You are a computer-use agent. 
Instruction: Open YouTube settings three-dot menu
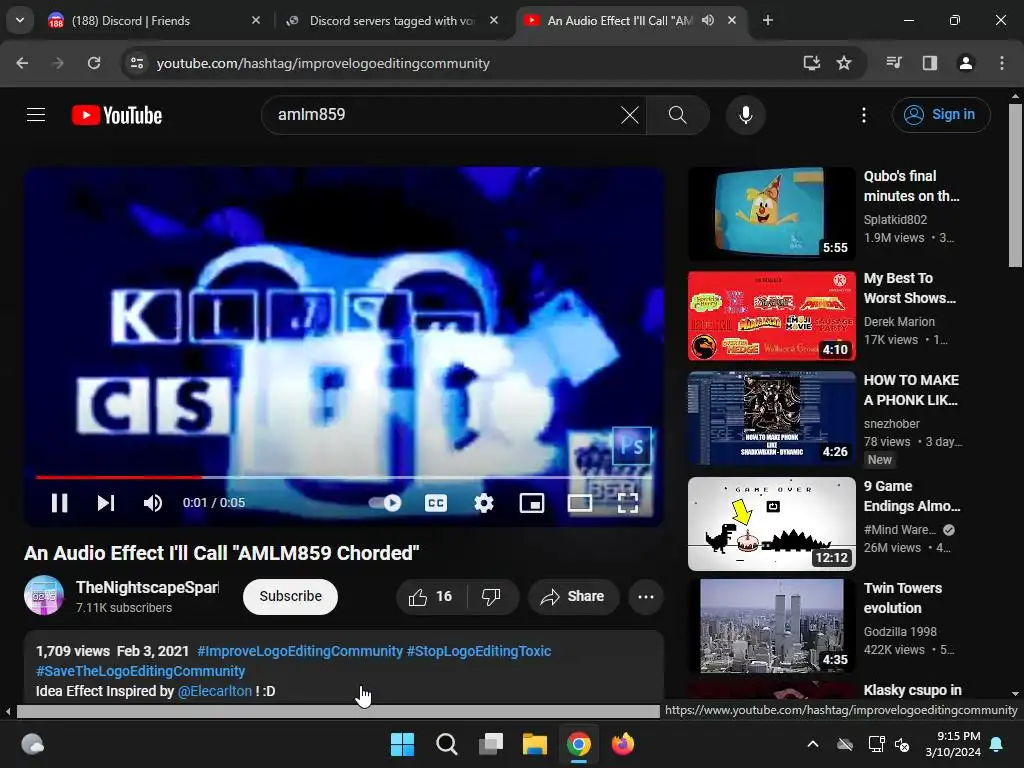click(x=863, y=115)
